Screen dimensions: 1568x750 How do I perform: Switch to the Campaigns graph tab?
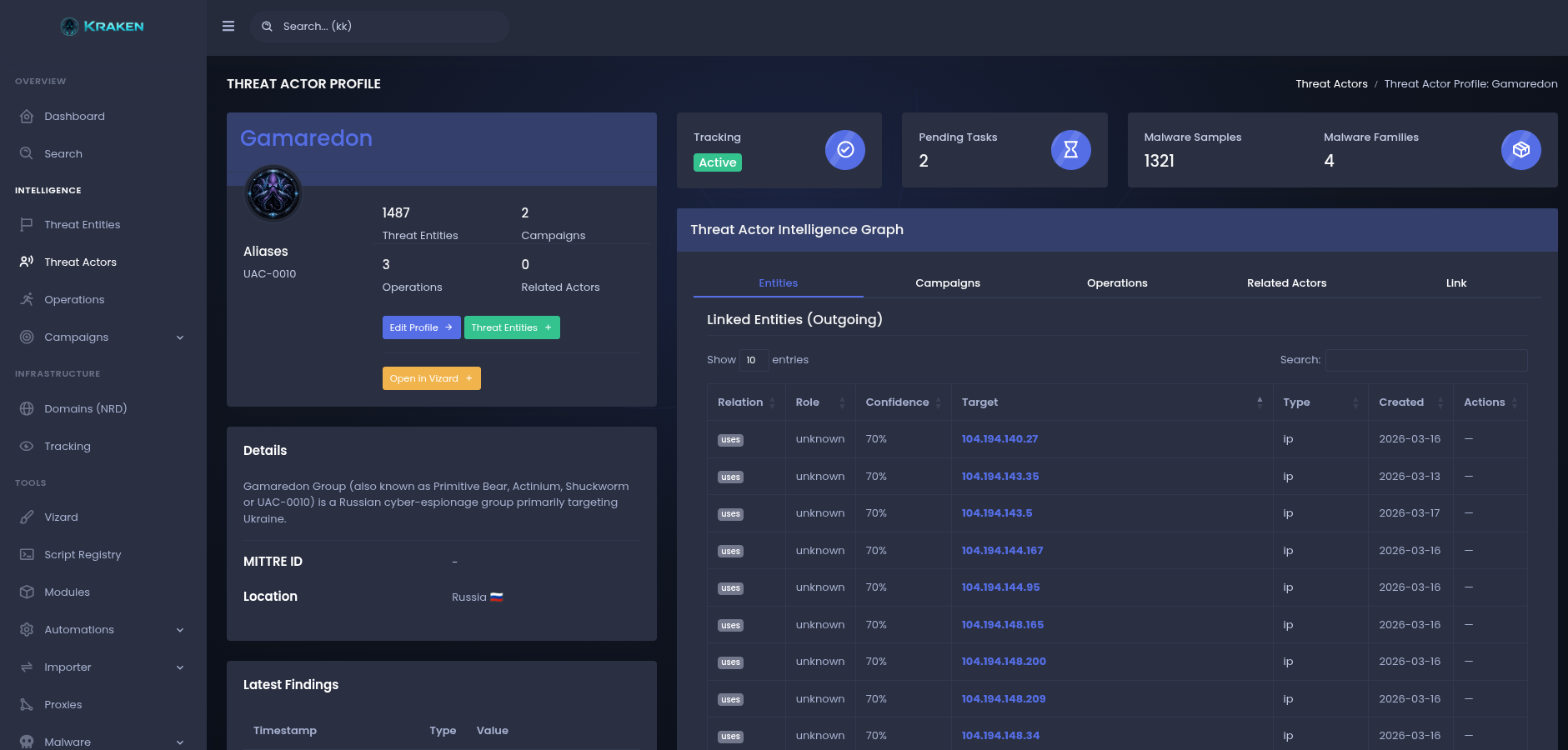point(947,283)
